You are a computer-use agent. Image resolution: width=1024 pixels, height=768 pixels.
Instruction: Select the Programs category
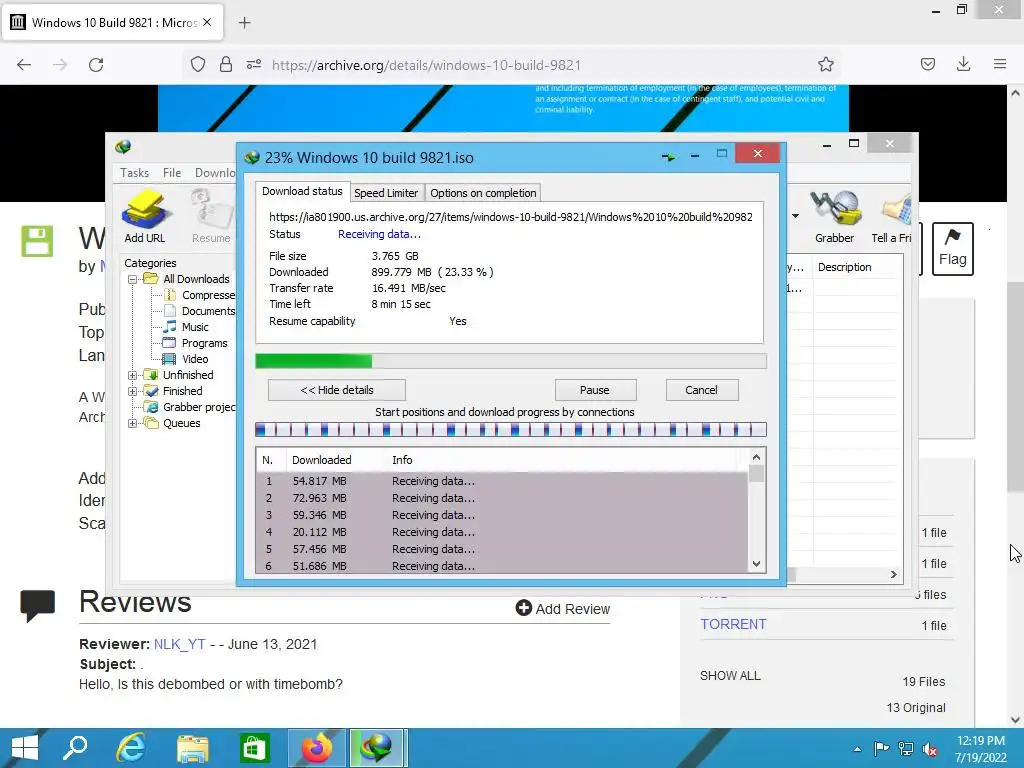(204, 343)
